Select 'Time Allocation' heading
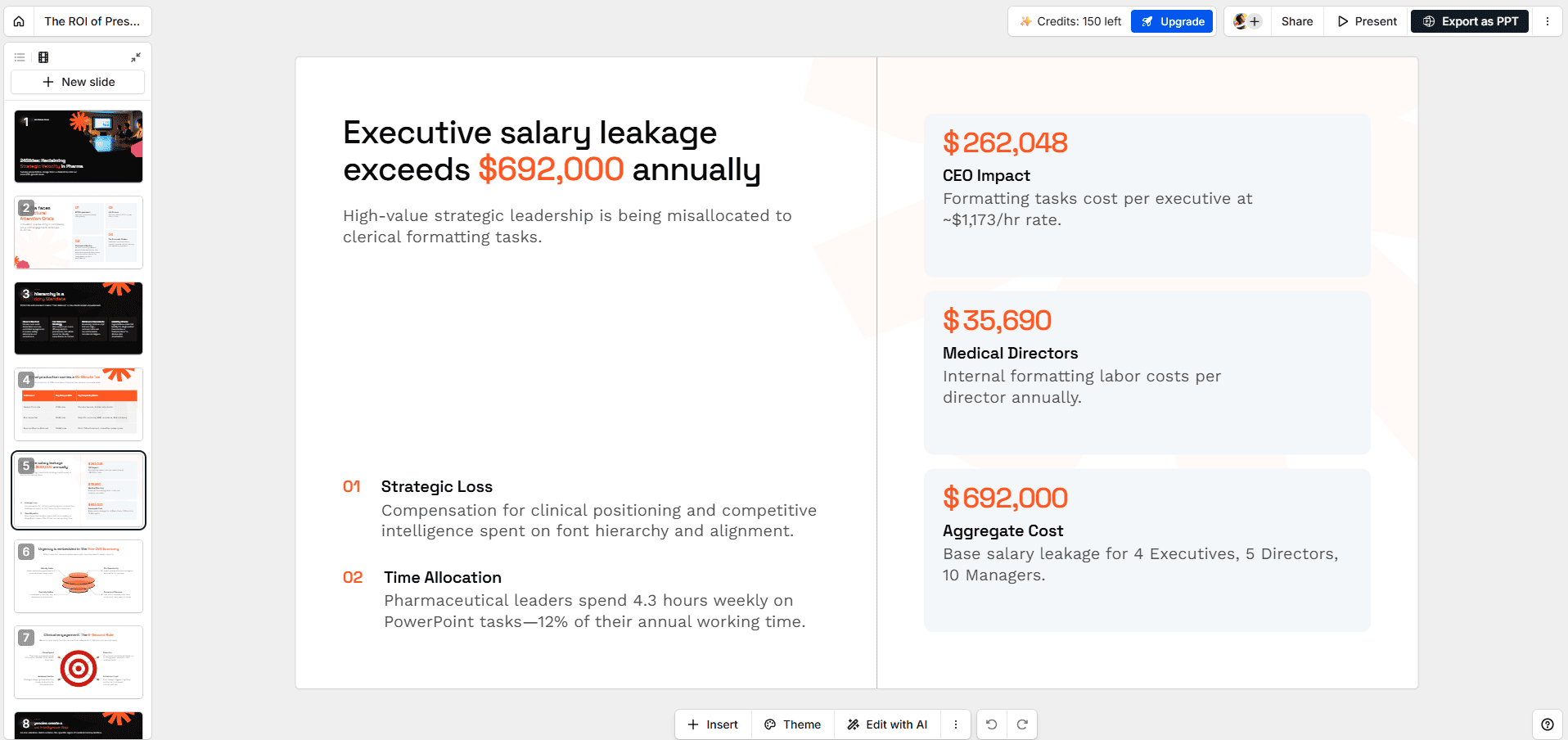 [443, 577]
